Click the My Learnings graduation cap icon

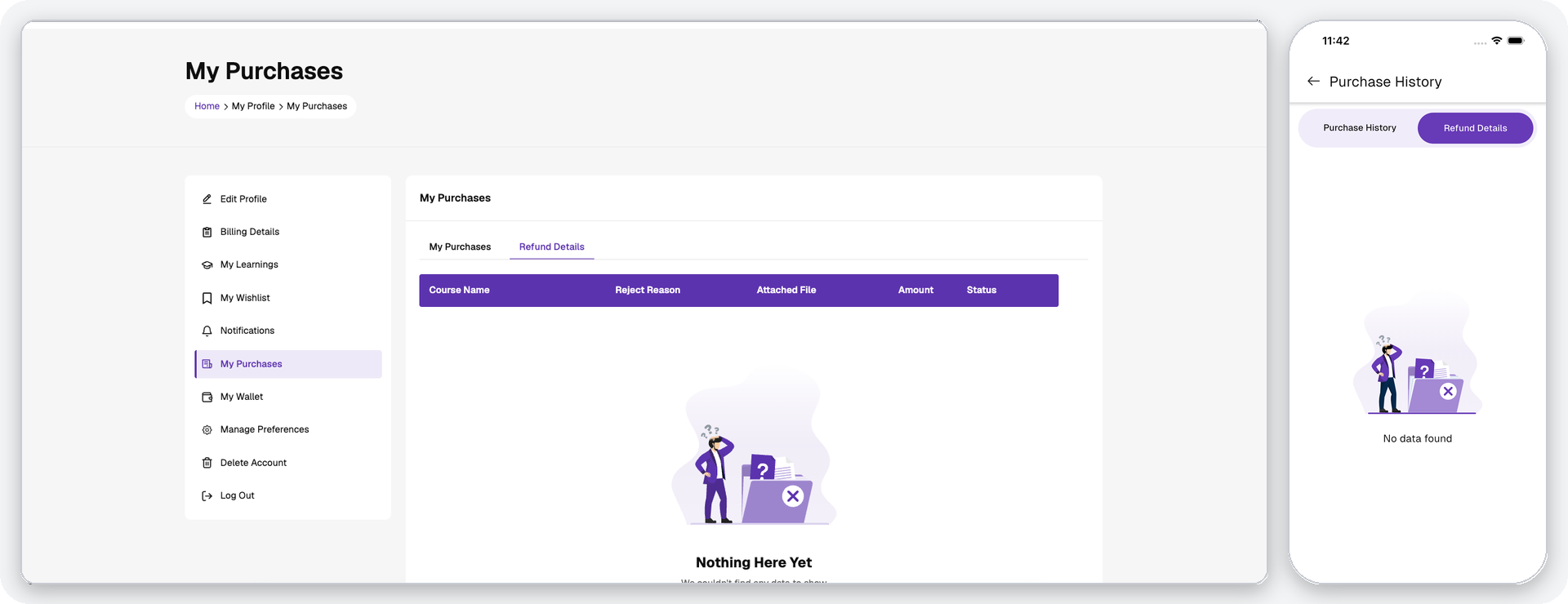[x=207, y=265]
